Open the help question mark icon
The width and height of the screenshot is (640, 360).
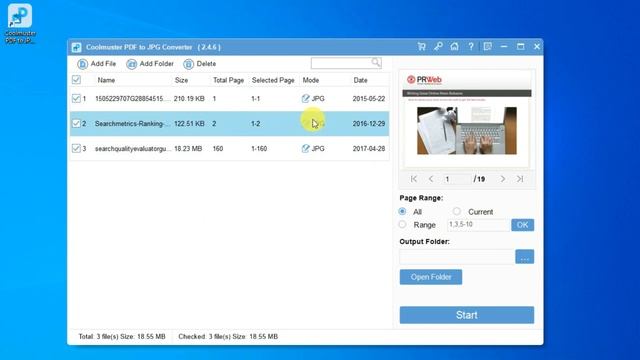(471, 47)
